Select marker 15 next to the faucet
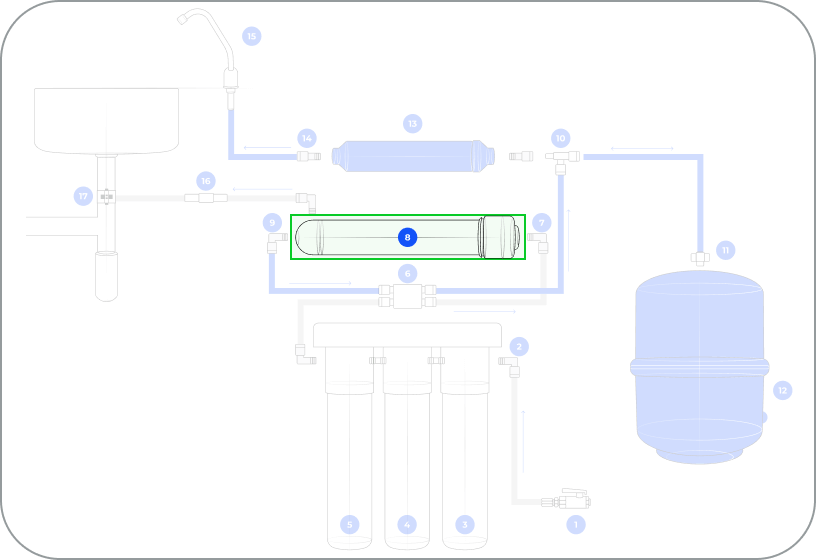This screenshot has width=816, height=560. 251,36
